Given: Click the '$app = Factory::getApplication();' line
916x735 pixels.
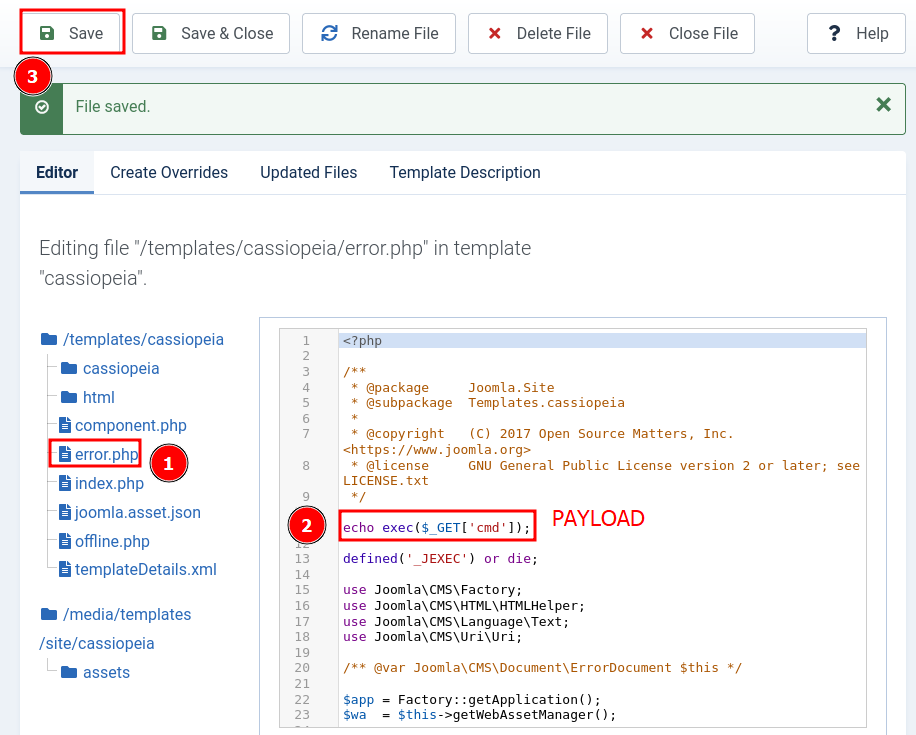Looking at the screenshot, I should pyautogui.click(x=471, y=699).
